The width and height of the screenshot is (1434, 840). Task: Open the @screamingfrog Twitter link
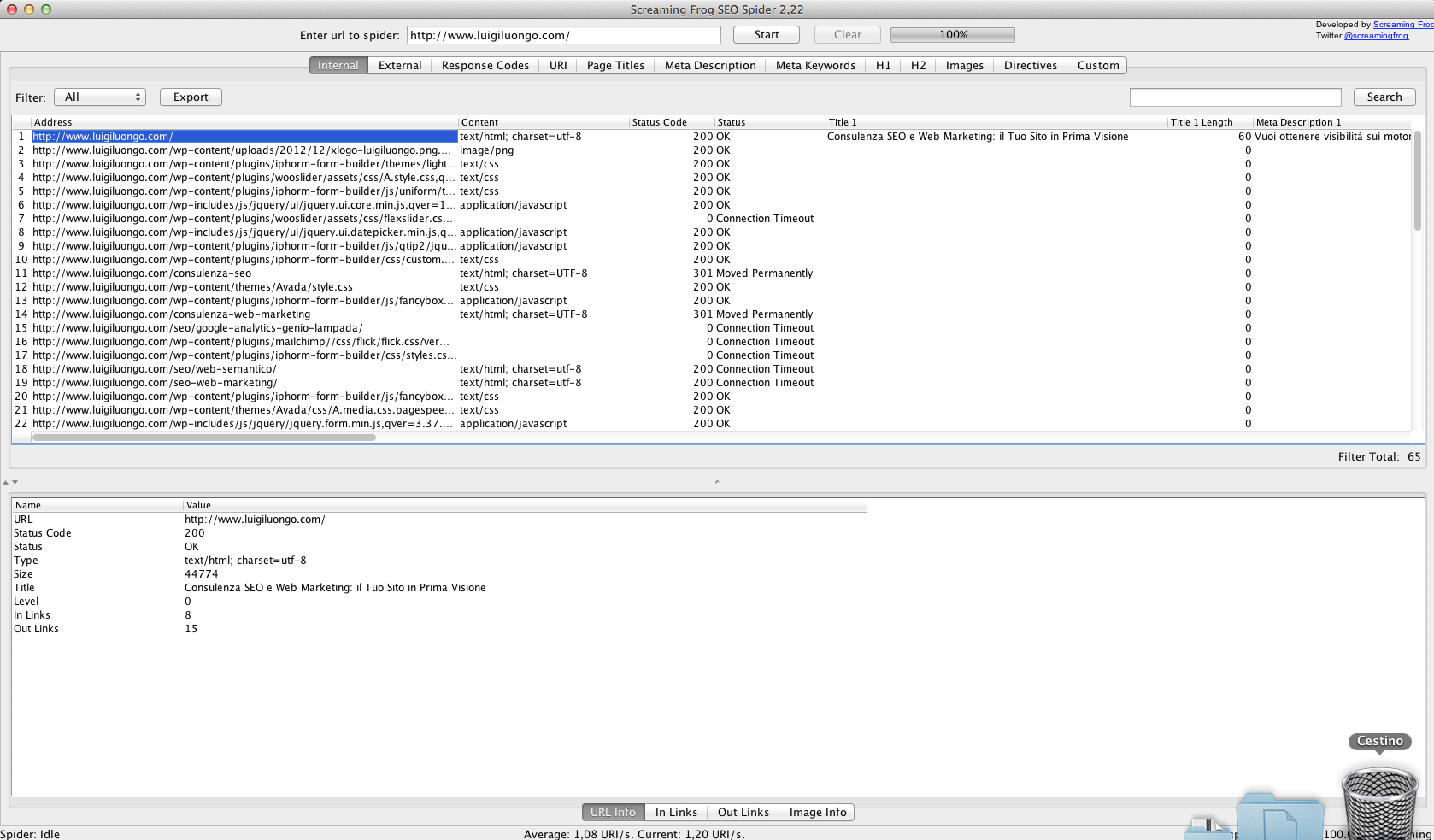point(1376,36)
